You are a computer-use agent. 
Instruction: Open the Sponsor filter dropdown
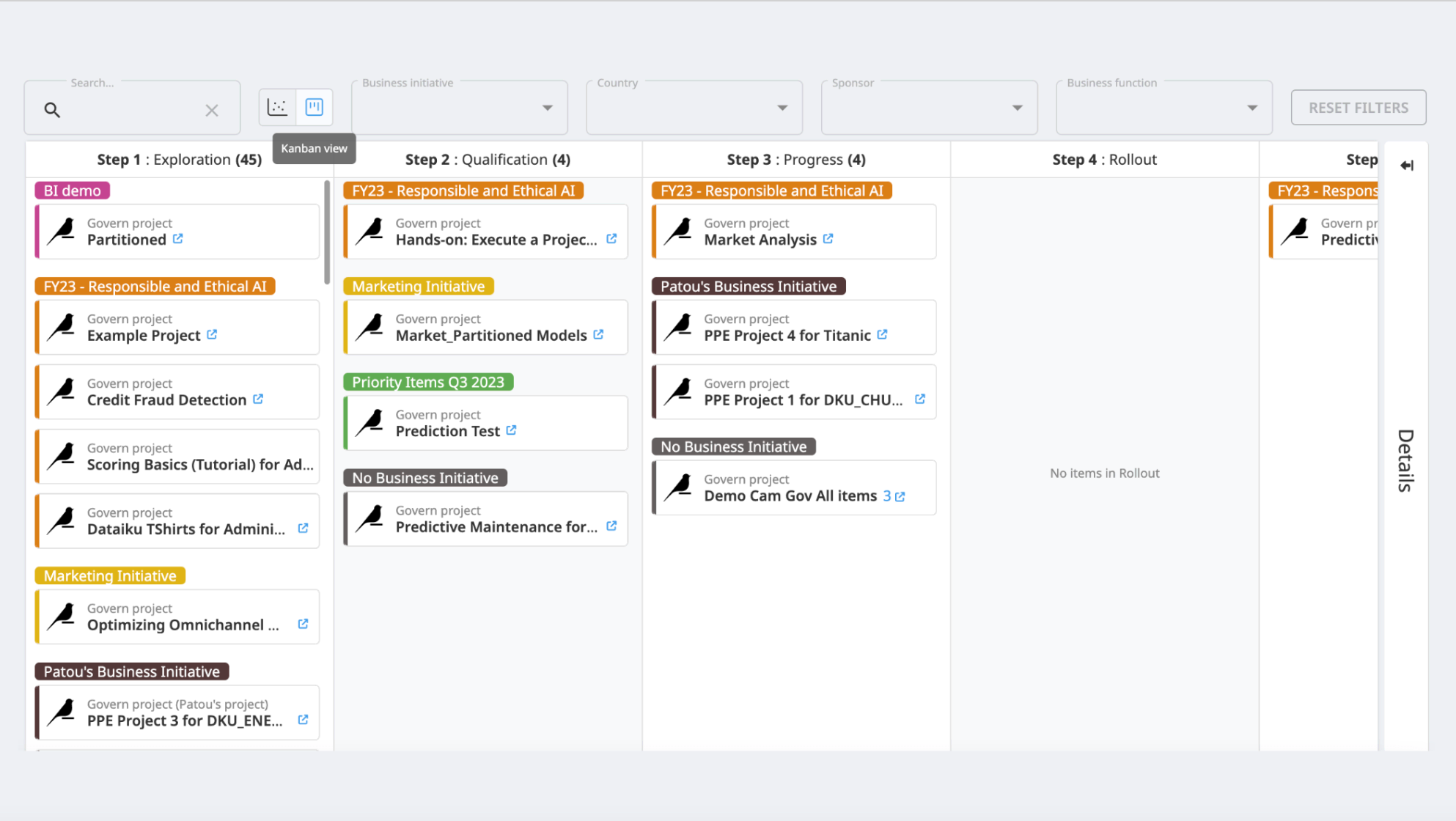point(929,108)
